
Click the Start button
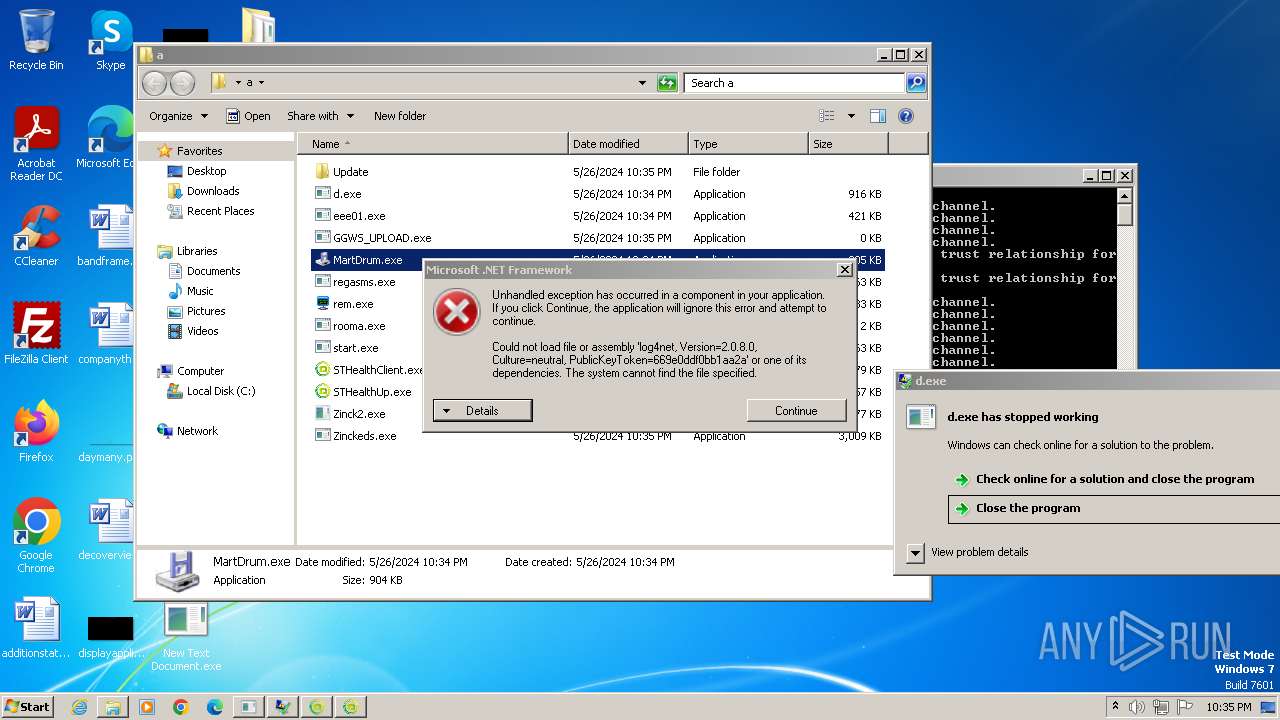coord(27,707)
